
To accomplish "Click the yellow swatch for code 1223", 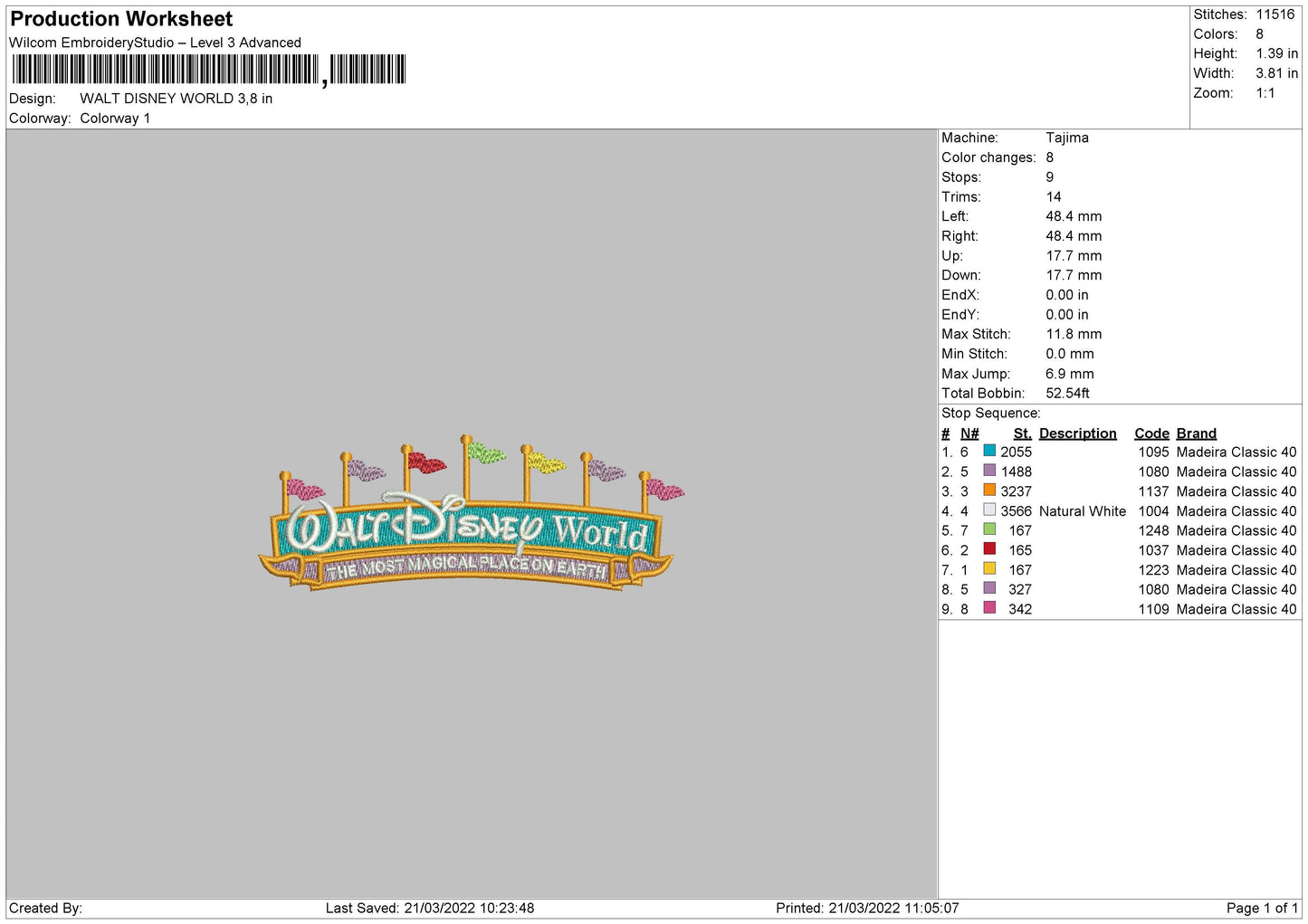I will [989, 569].
